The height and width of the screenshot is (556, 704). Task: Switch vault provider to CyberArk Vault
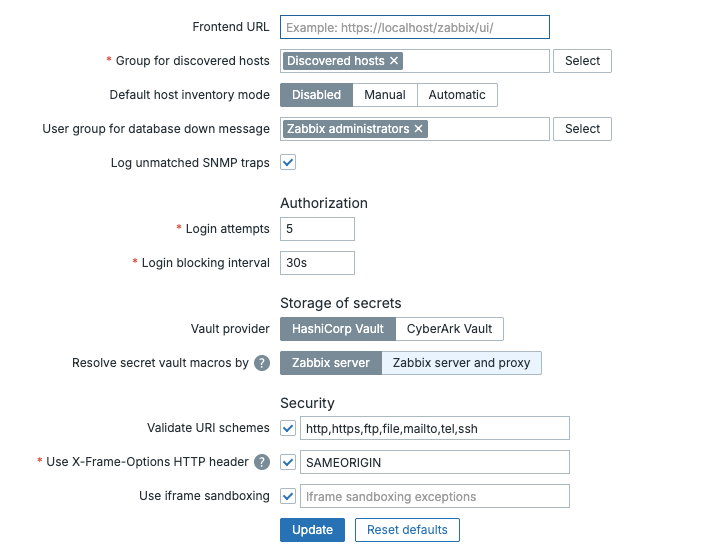(449, 329)
